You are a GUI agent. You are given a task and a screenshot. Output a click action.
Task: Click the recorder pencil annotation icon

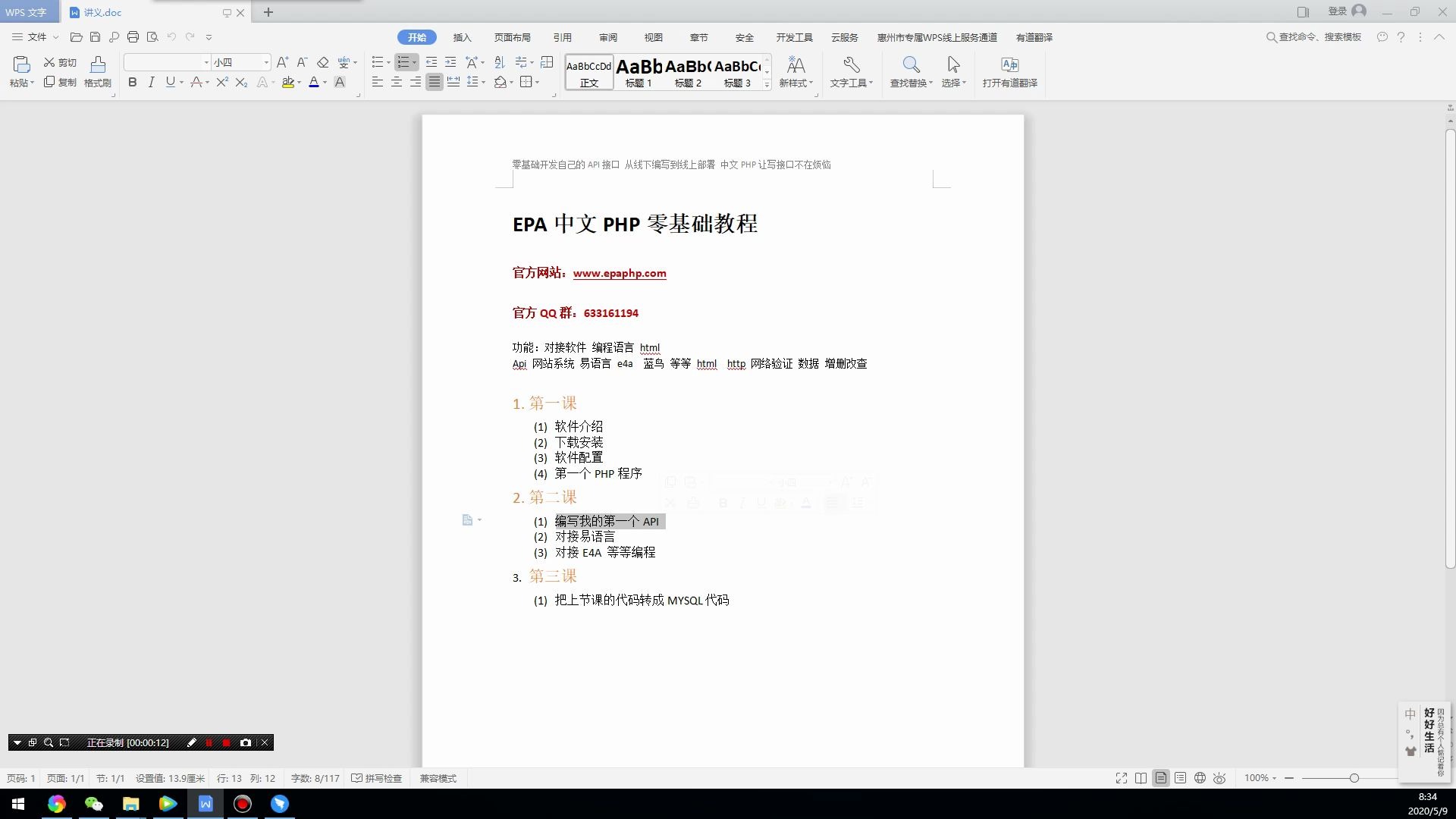[x=191, y=742]
